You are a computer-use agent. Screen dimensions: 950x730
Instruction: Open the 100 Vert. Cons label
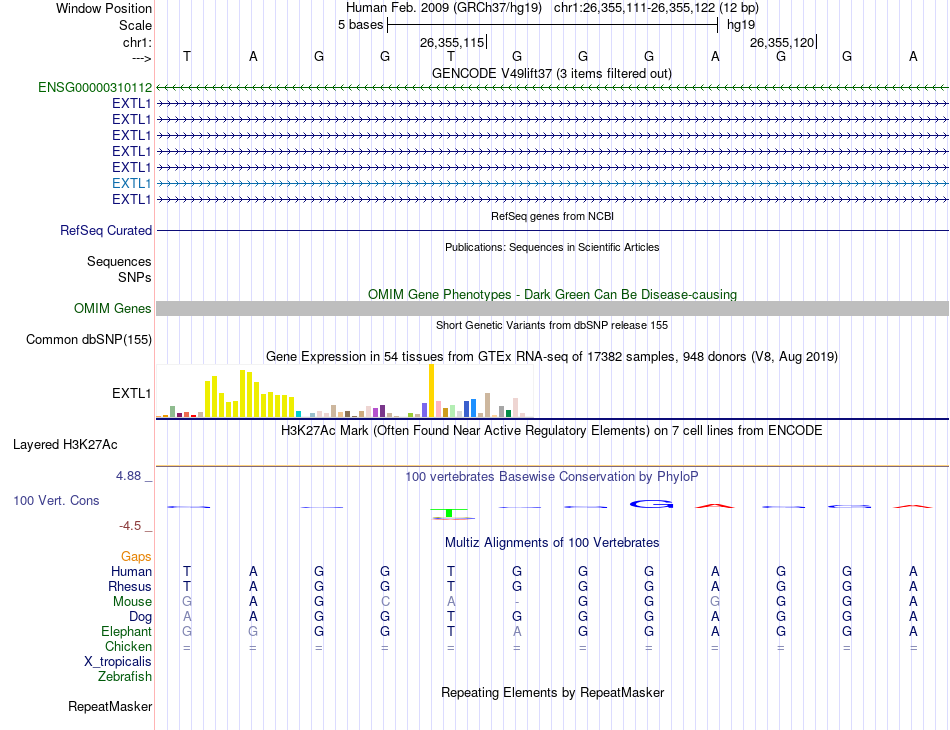coord(56,500)
